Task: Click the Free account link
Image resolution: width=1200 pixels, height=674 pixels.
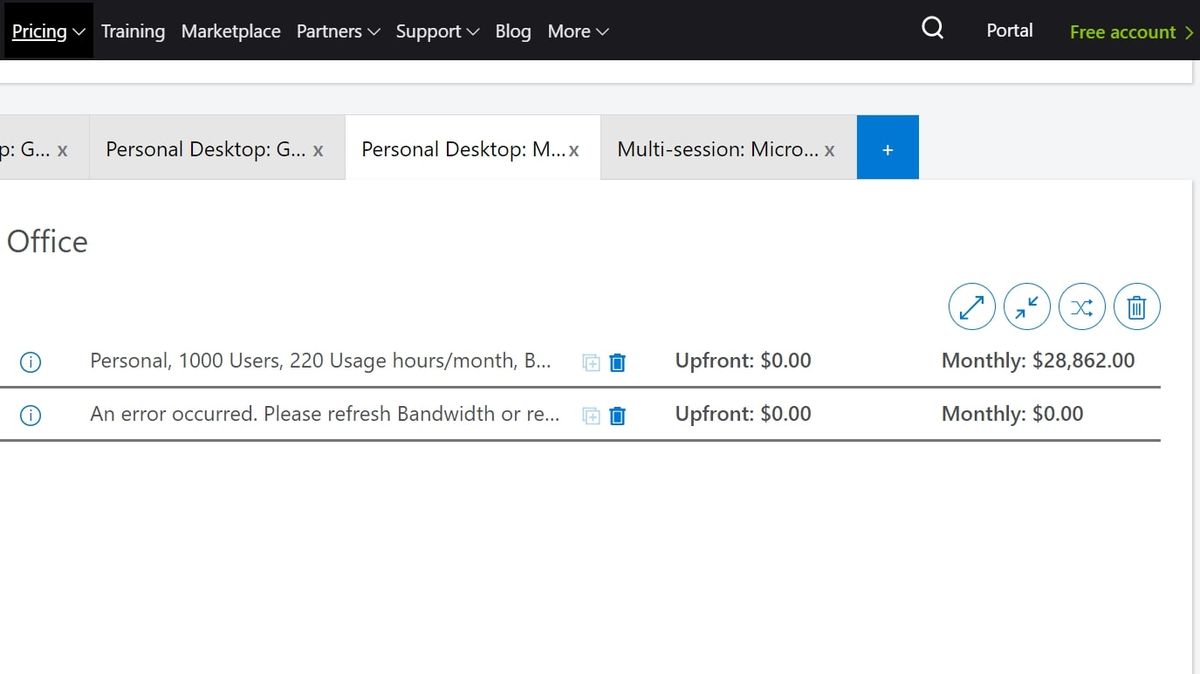Action: click(x=1122, y=31)
